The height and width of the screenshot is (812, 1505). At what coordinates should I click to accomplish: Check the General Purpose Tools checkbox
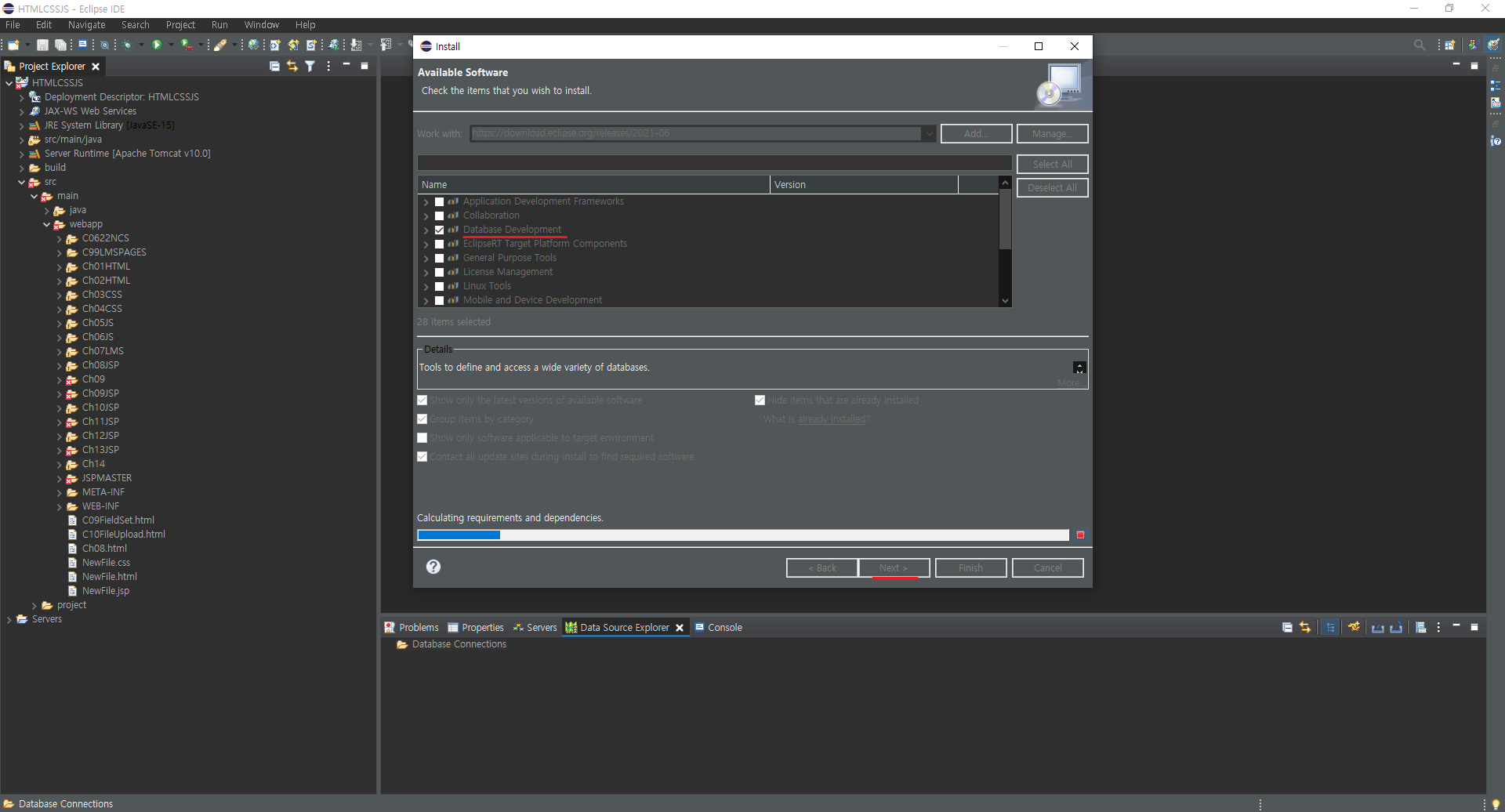coord(440,259)
